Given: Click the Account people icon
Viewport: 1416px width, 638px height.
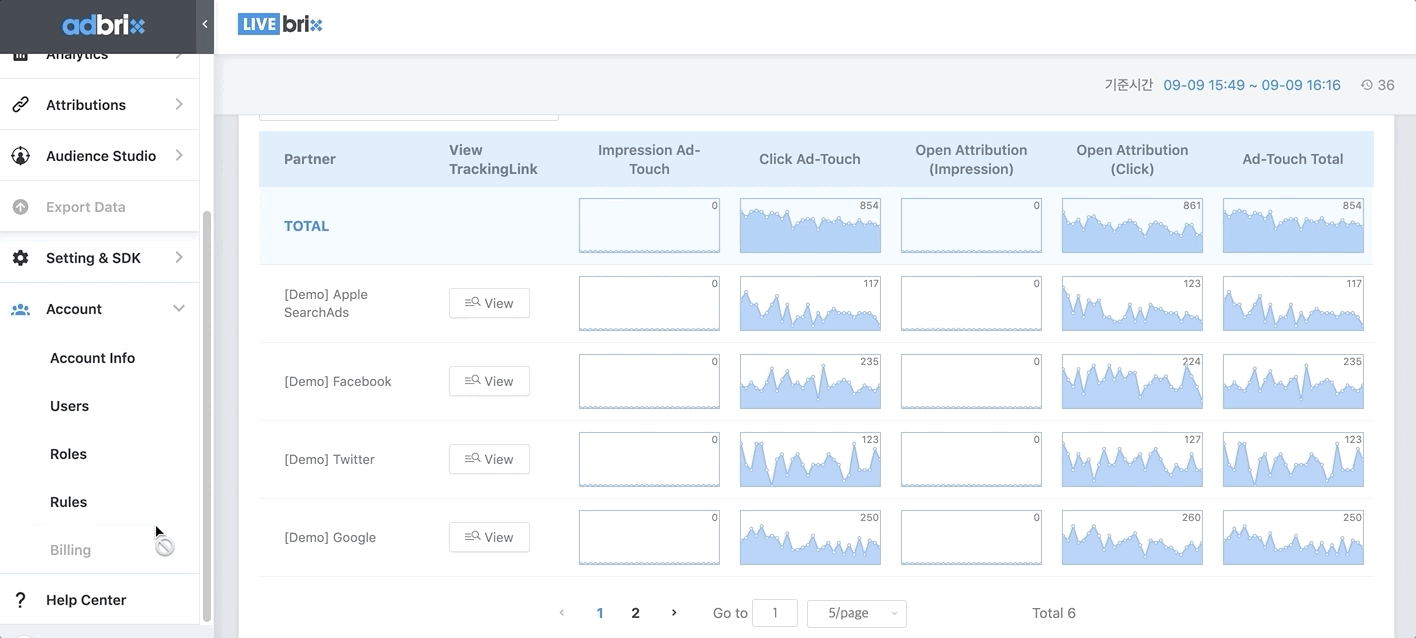Looking at the screenshot, I should coord(20,309).
